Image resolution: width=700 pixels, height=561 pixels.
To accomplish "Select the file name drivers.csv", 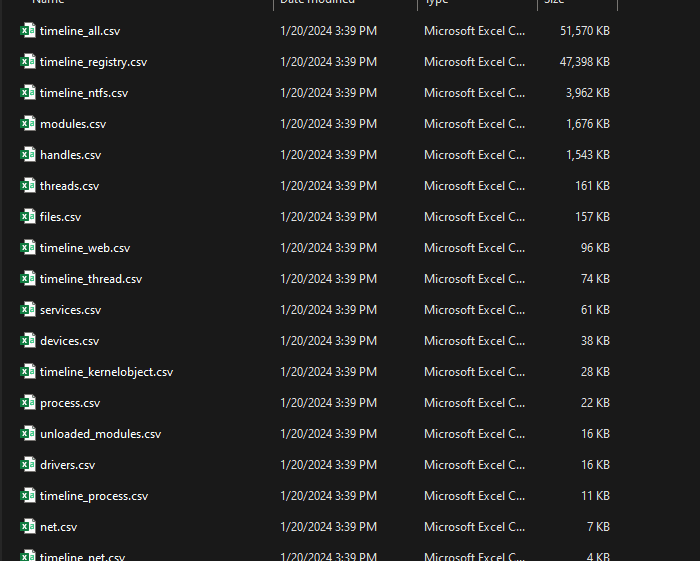I will coord(67,465).
